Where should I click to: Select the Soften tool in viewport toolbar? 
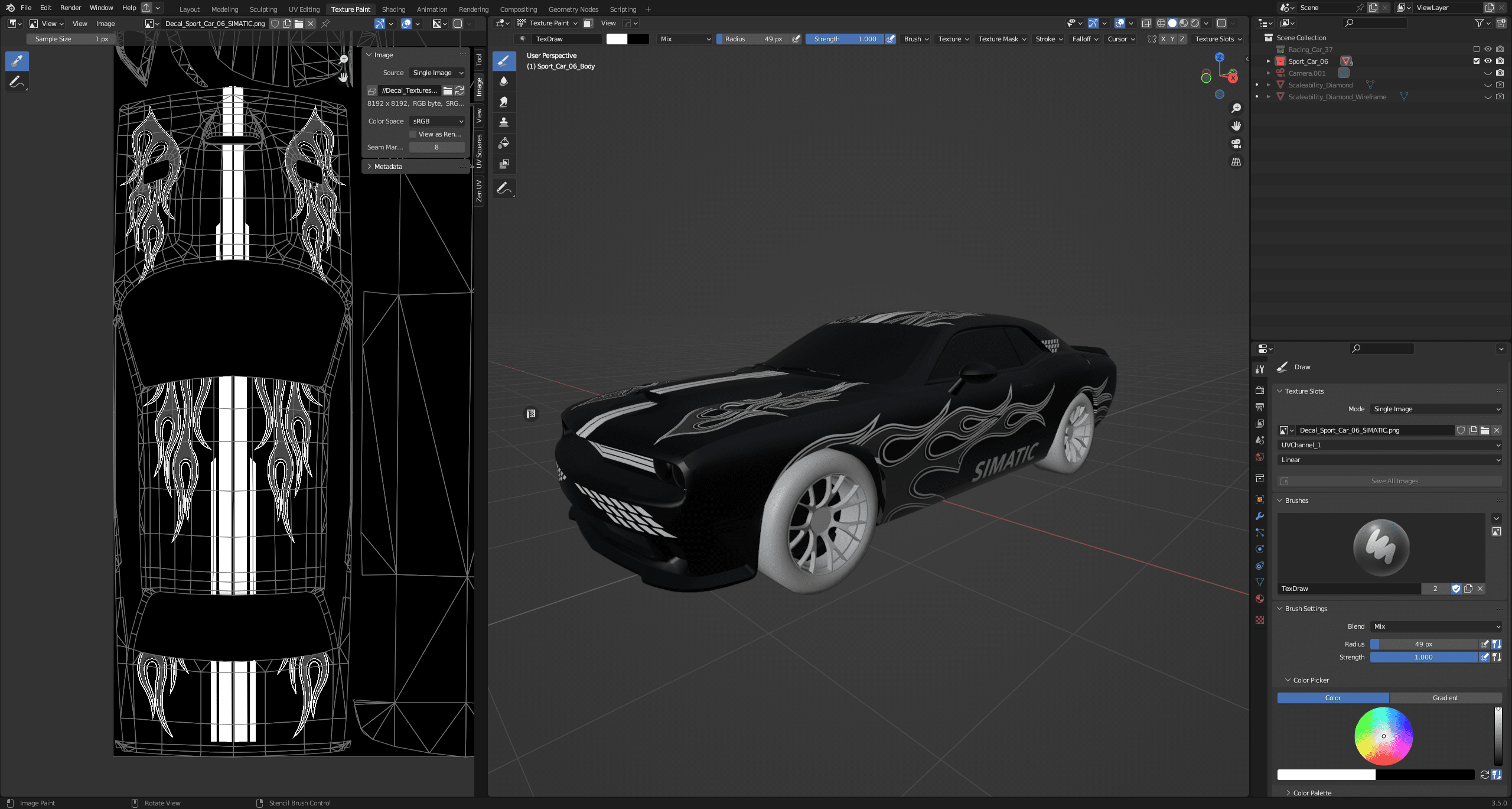[x=504, y=82]
